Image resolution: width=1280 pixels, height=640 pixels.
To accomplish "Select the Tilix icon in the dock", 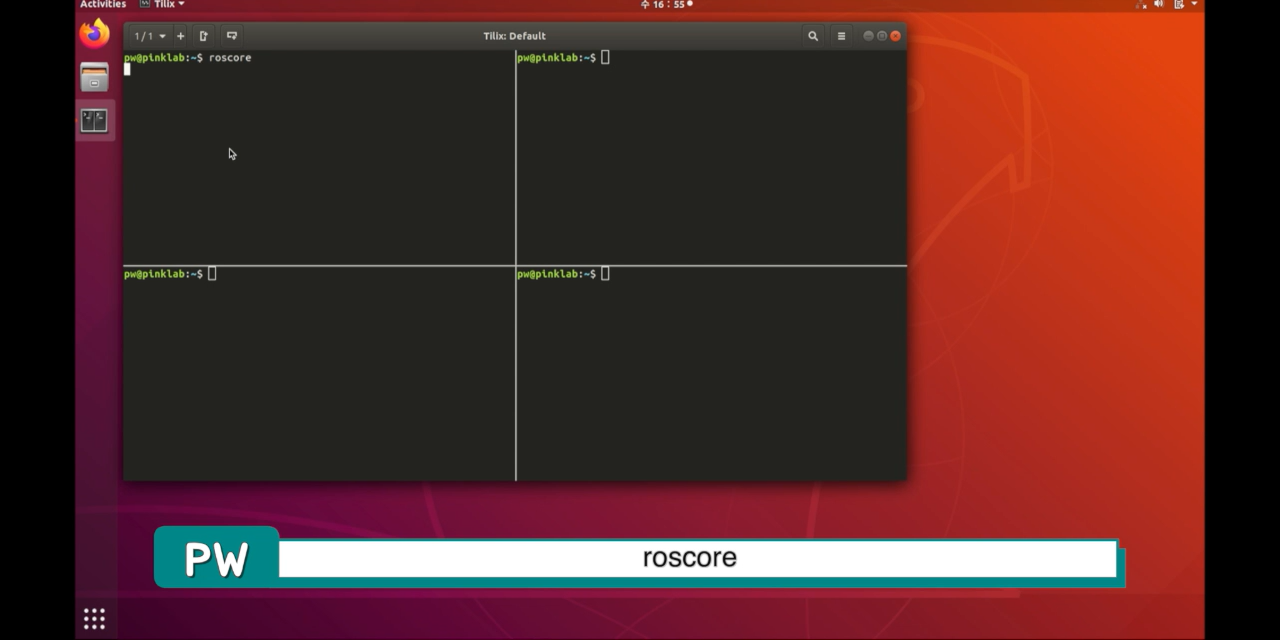I will click(x=94, y=121).
